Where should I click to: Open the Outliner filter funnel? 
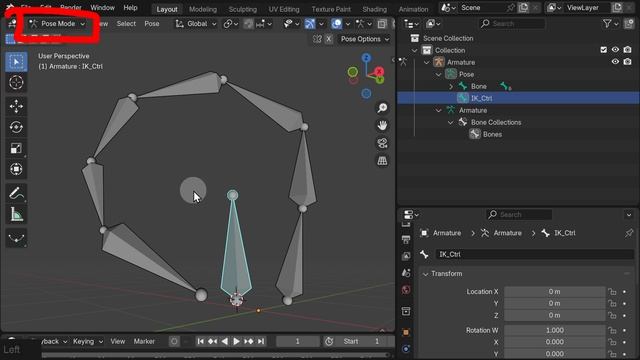pyautogui.click(x=607, y=24)
